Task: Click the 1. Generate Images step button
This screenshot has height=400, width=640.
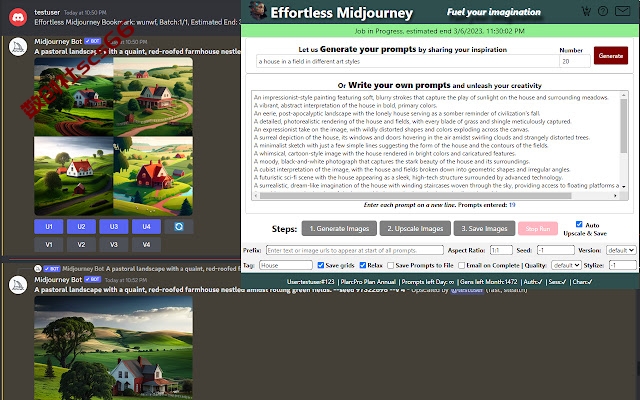Action: [x=339, y=229]
